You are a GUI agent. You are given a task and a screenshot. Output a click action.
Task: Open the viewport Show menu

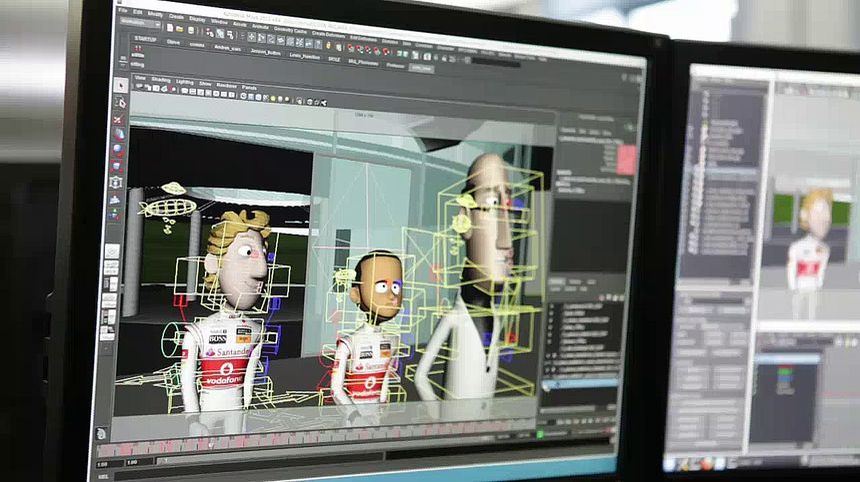pos(205,84)
